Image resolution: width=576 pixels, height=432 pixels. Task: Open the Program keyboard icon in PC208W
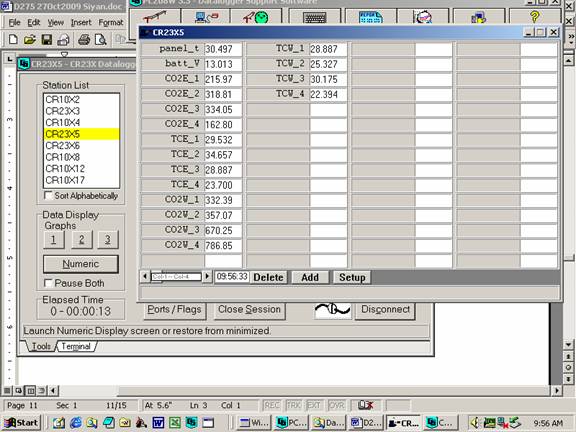tap(315, 17)
